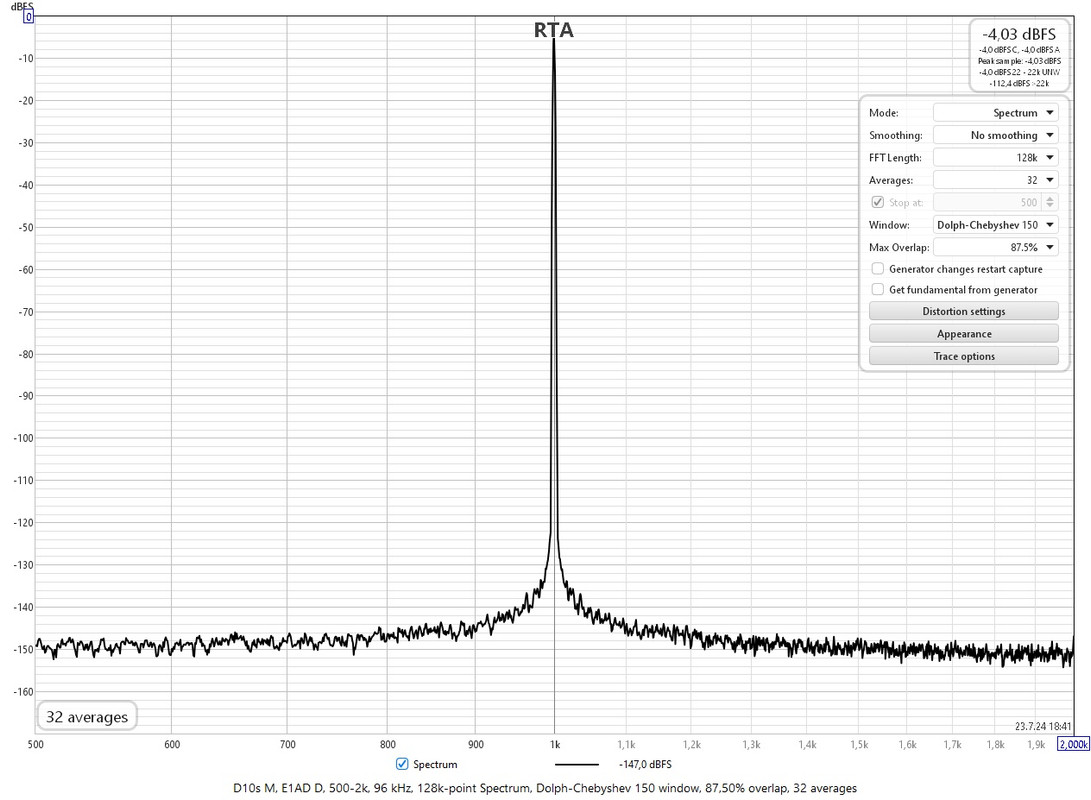Click the "32 averages" label on the graph
The image size is (1091, 800).
pos(87,717)
